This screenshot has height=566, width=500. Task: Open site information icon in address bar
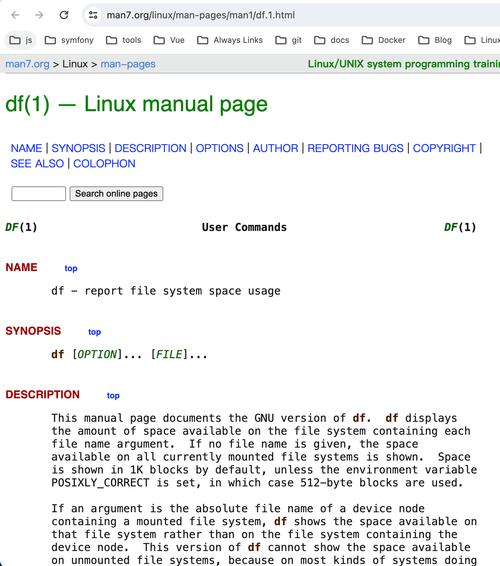93,15
